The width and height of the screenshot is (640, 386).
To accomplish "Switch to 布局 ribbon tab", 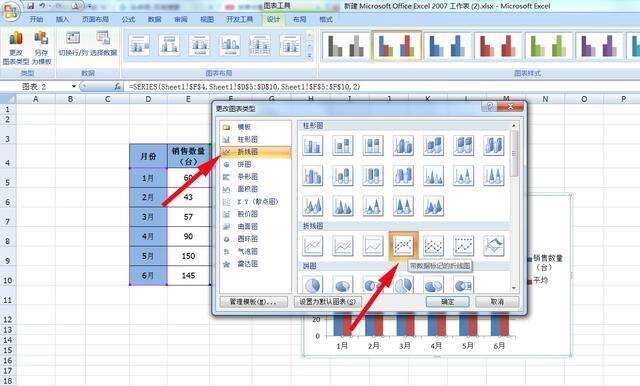I will (299, 19).
